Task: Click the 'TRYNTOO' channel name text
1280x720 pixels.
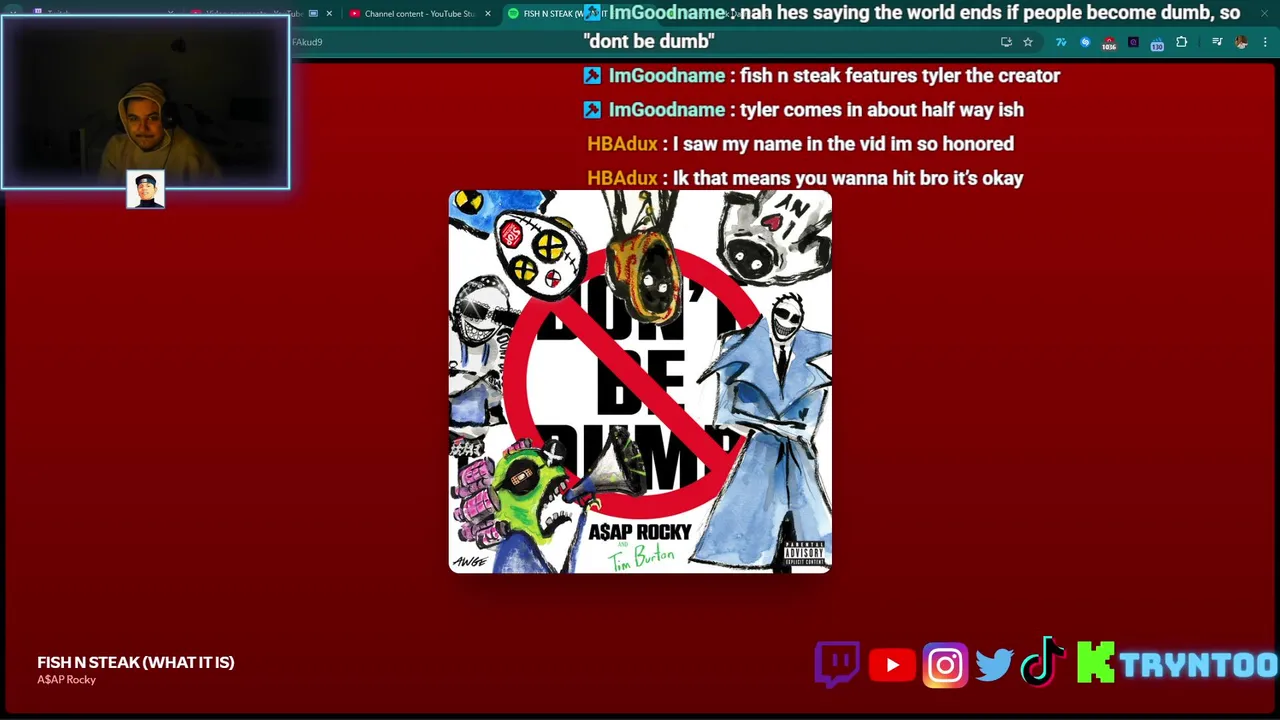Action: [x=1199, y=665]
